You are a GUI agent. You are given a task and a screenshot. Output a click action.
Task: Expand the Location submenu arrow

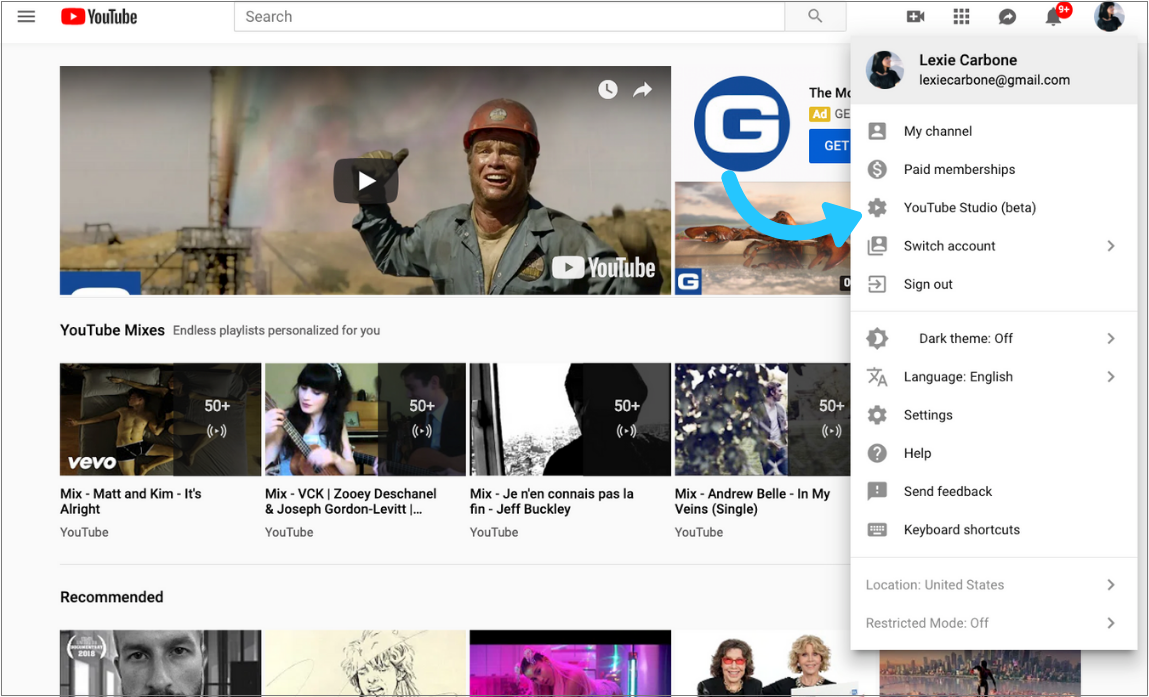click(1111, 584)
